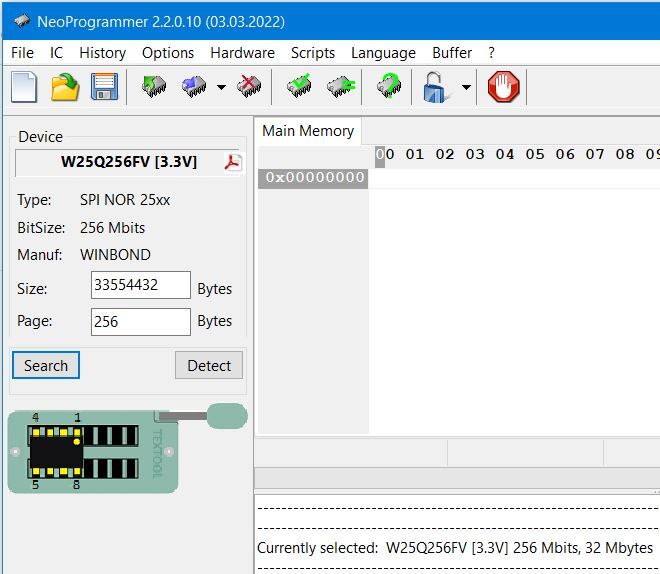Click the Currently selected log line

[455, 548]
